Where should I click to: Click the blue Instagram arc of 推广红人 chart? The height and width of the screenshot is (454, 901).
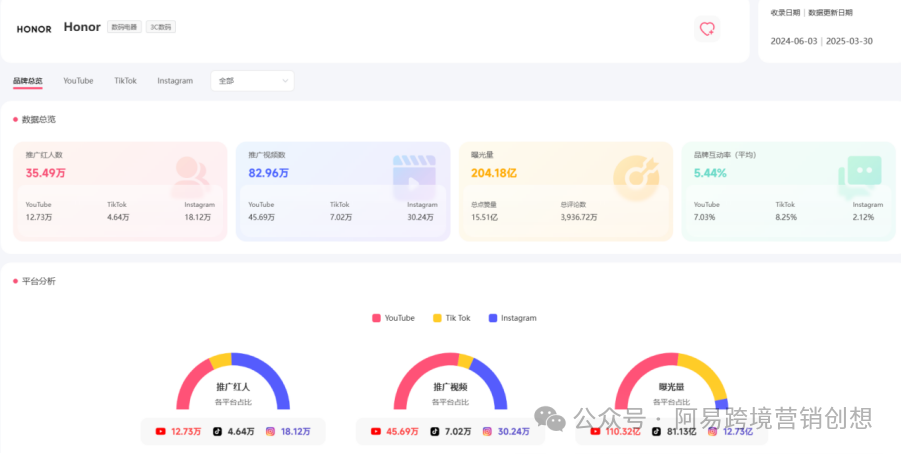[270, 374]
